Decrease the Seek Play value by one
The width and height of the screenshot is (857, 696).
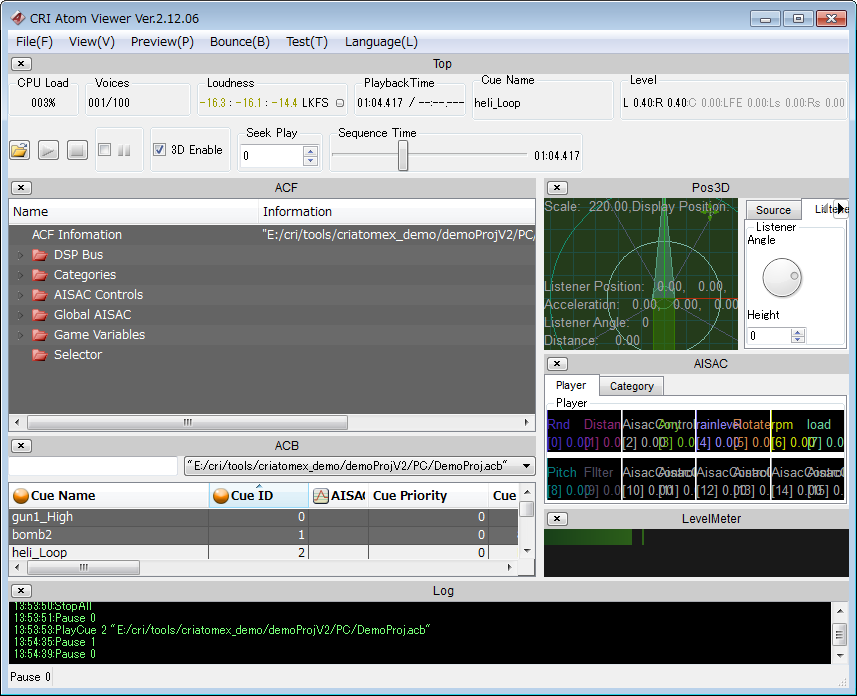310,160
